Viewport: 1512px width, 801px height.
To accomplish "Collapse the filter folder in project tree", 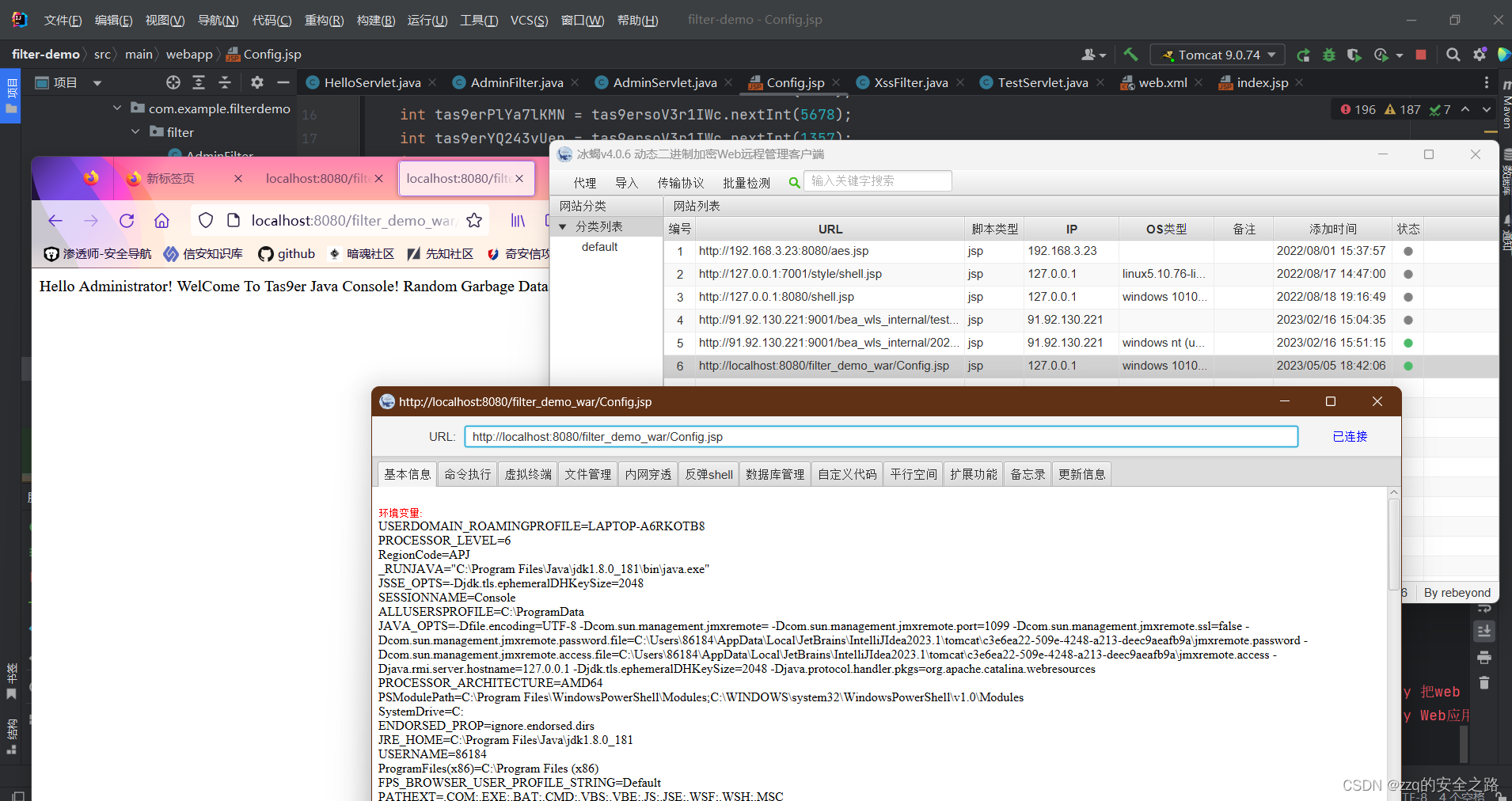I will pyautogui.click(x=135, y=131).
